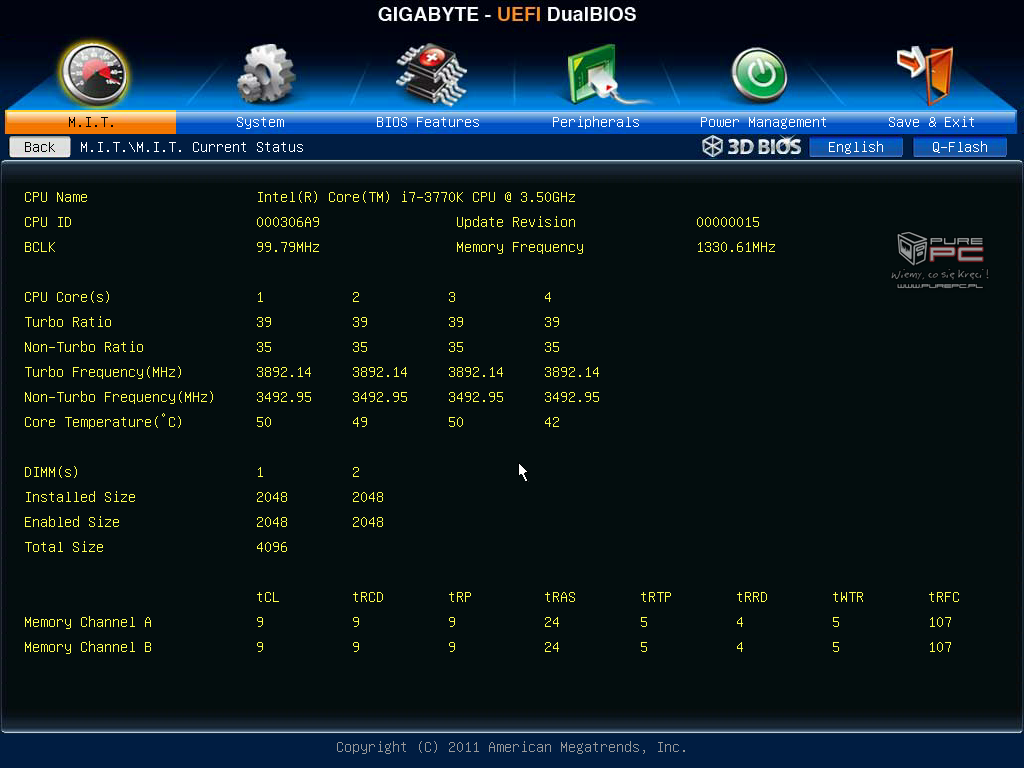
Task: Click the Power Management green power icon
Action: pos(759,75)
